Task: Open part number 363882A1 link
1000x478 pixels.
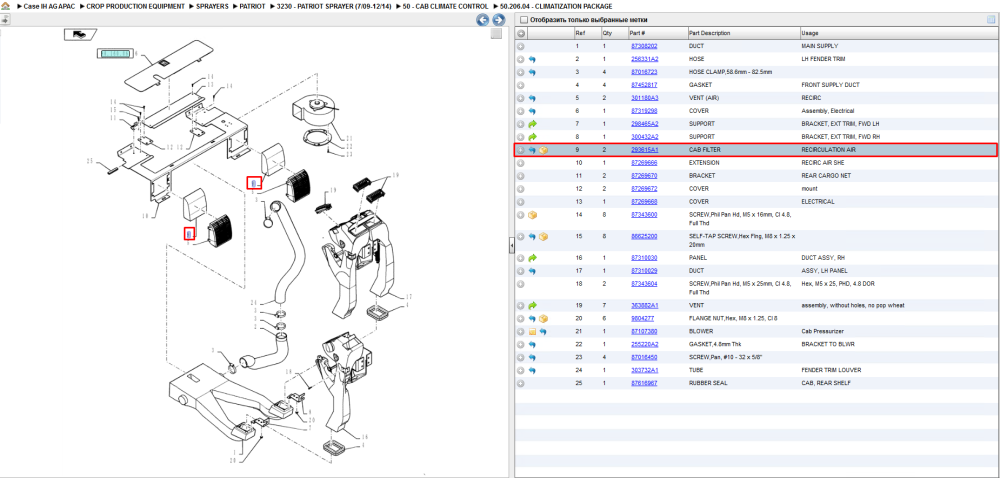Action: click(x=644, y=305)
